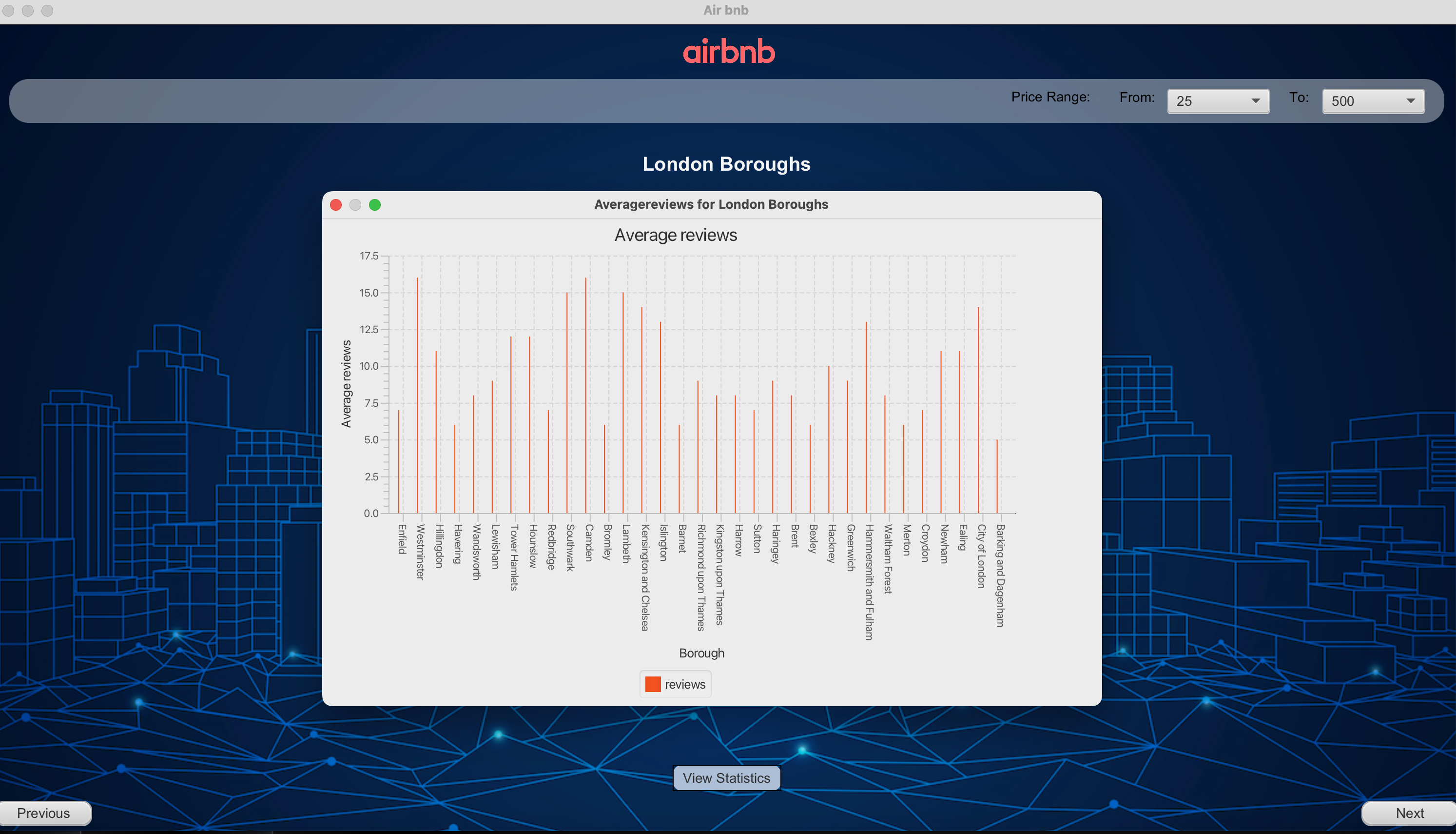This screenshot has height=834, width=1456.
Task: Click the Camden bar in the chart
Action: 585,395
